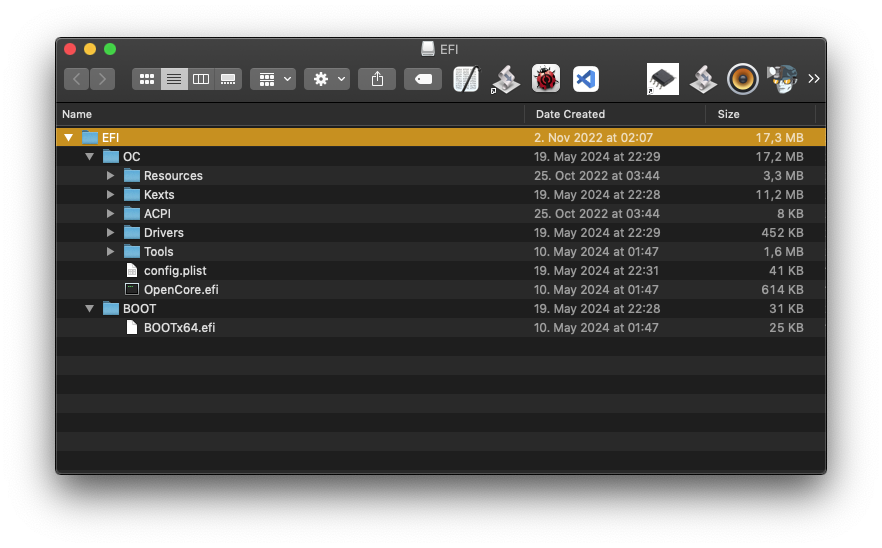882x548 pixels.
Task: Switch to gallery view
Action: (228, 79)
